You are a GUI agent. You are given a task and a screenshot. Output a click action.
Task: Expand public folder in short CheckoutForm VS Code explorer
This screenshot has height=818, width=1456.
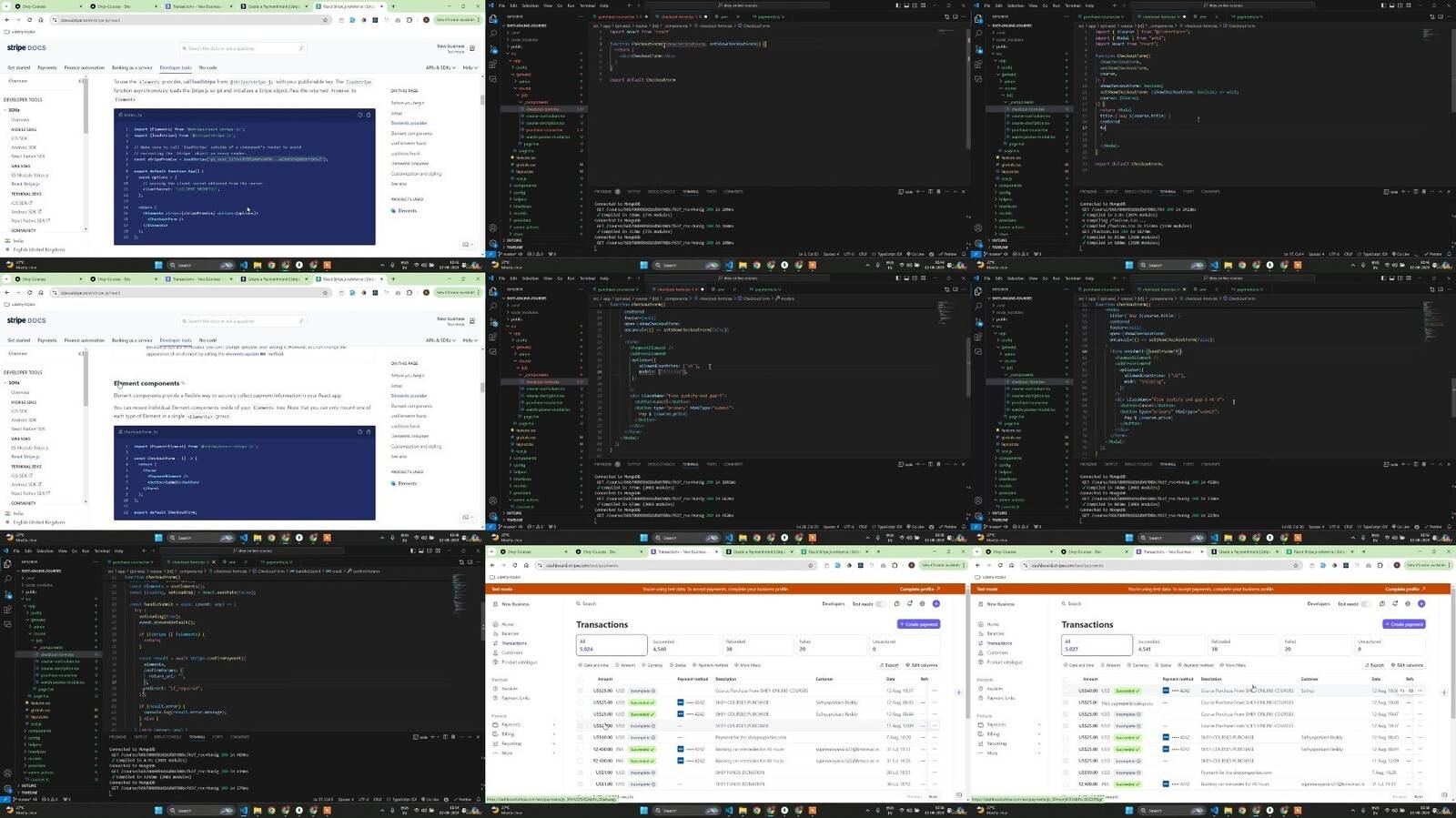515,46
